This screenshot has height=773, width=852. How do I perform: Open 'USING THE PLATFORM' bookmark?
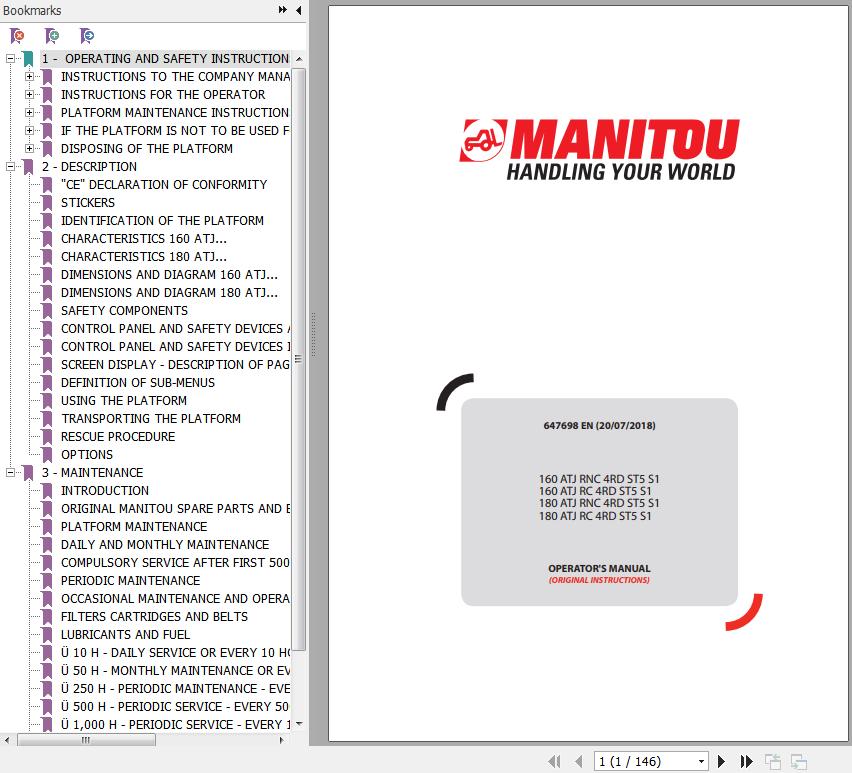tap(123, 400)
